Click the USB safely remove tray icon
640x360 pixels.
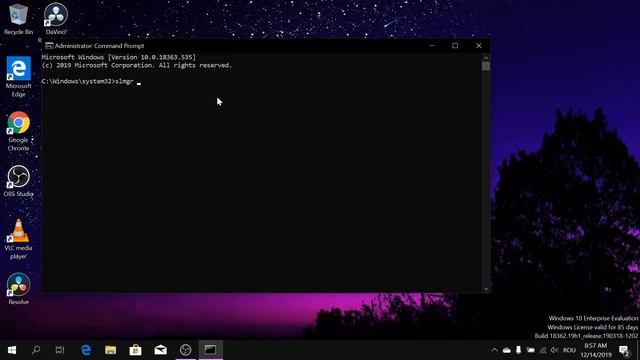click(518, 350)
